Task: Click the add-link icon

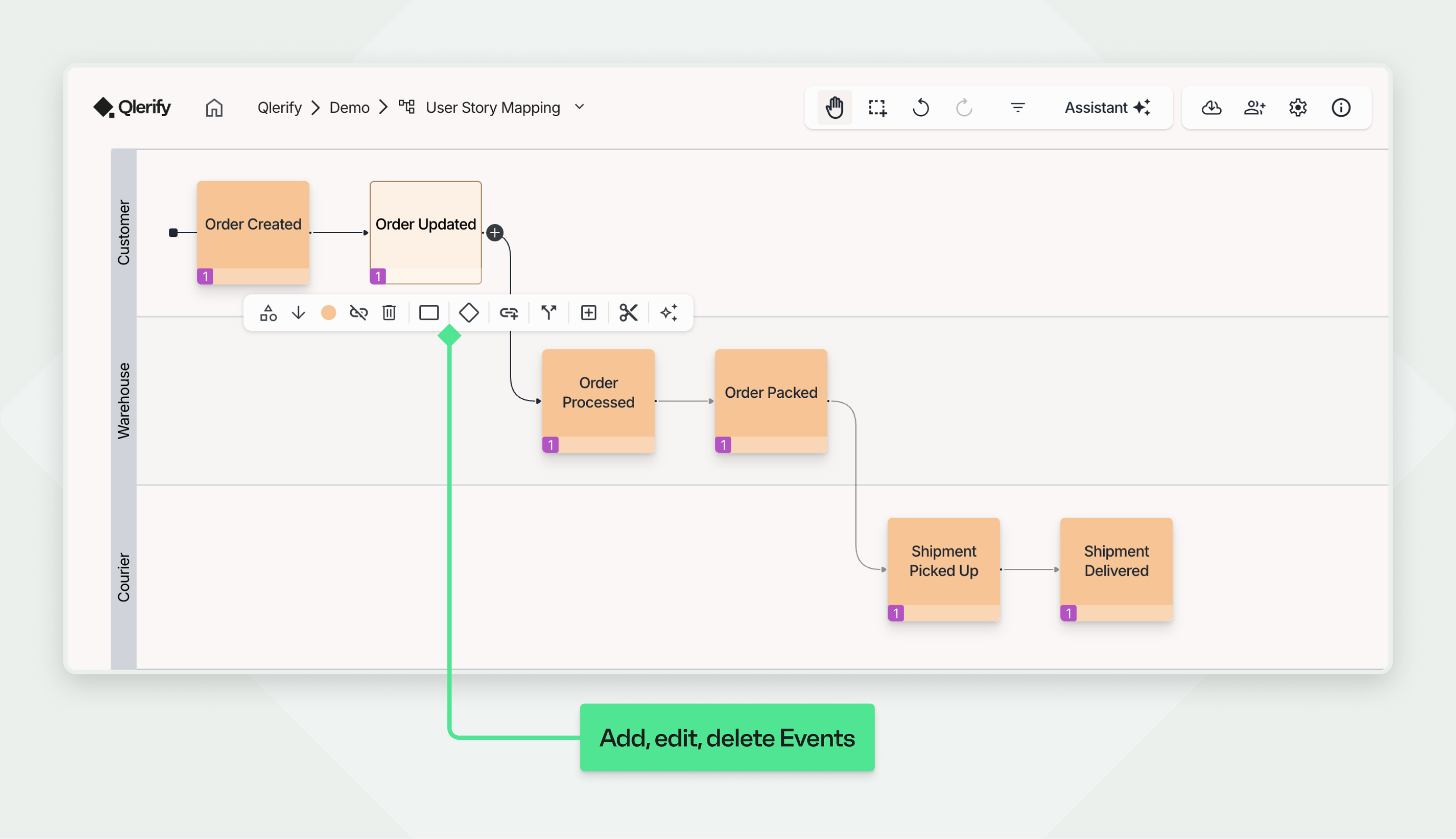Action: (x=509, y=313)
